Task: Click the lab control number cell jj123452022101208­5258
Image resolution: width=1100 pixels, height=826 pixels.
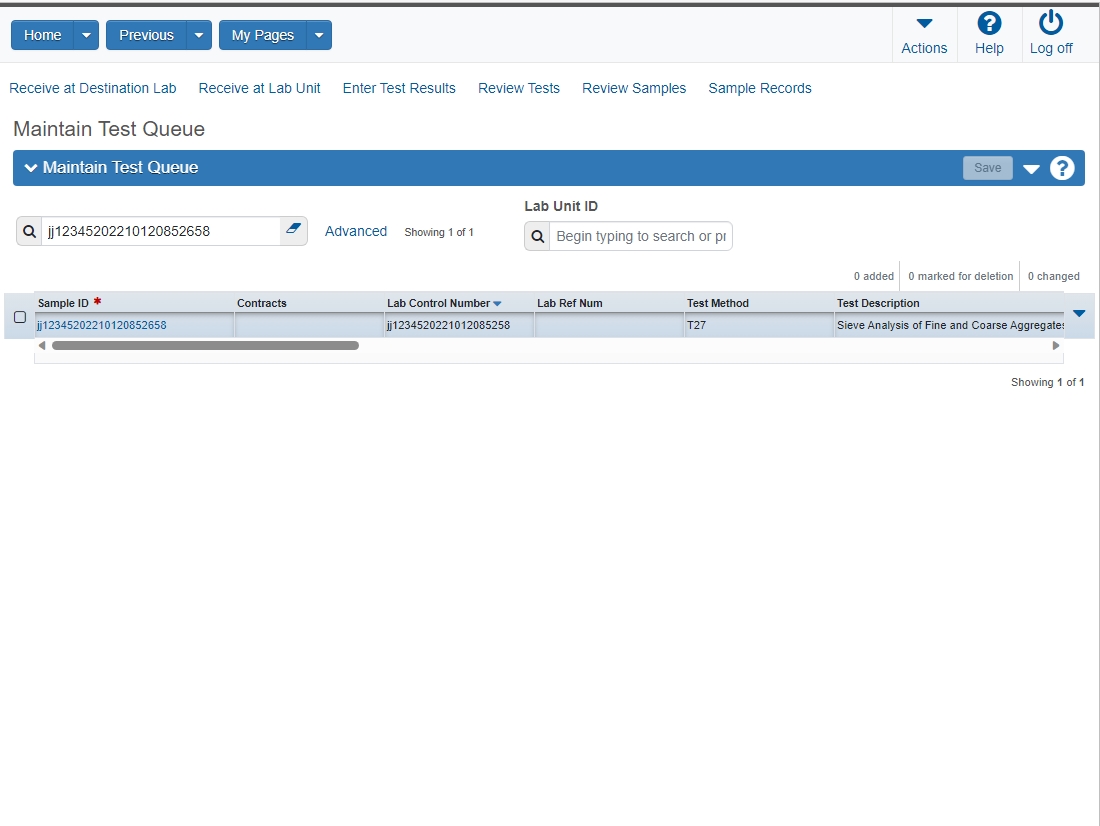Action: tap(459, 326)
